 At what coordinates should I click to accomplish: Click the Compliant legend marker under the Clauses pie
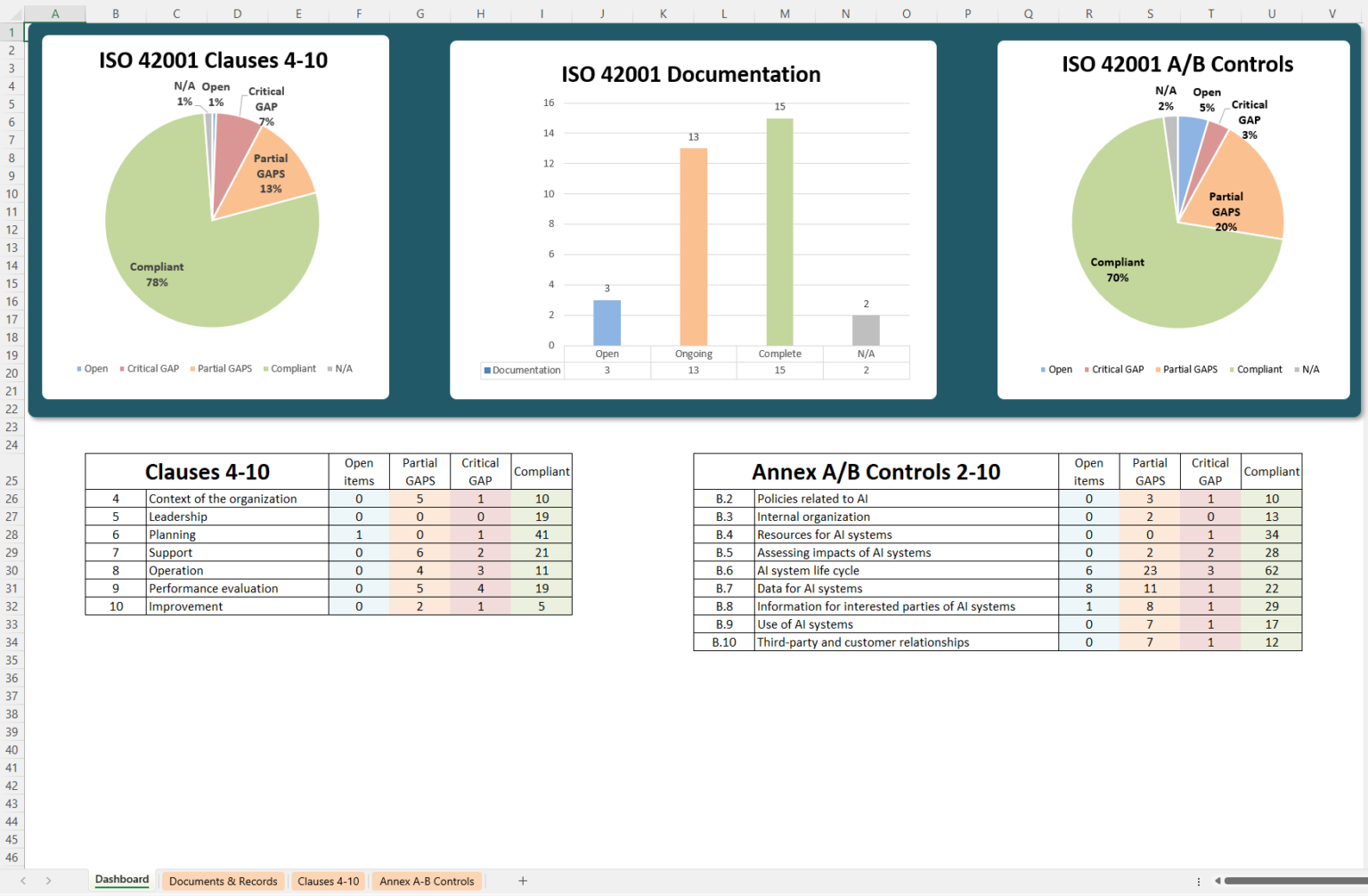point(265,368)
